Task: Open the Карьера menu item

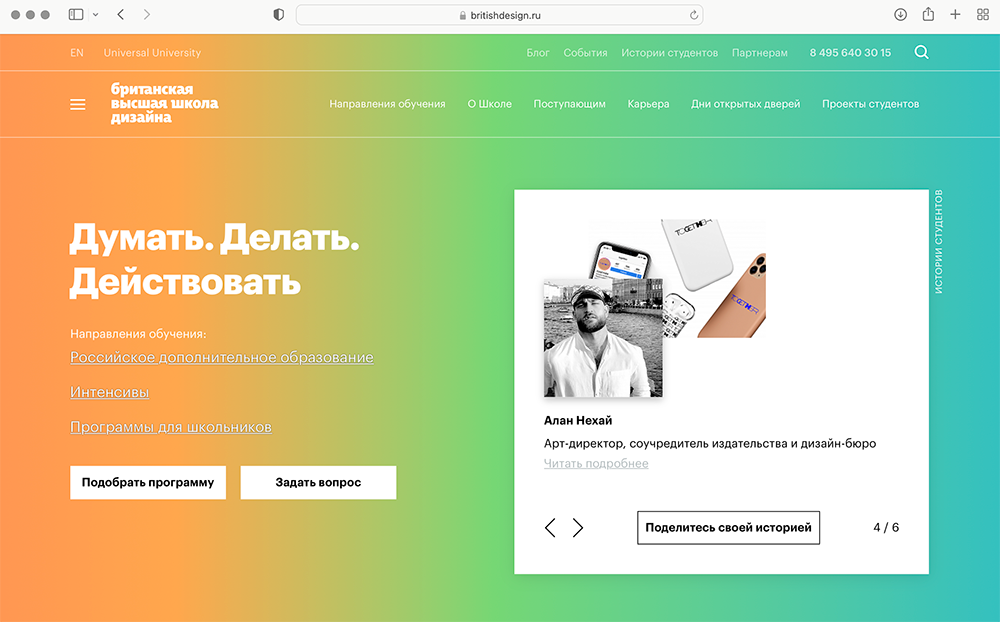Action: pos(649,104)
